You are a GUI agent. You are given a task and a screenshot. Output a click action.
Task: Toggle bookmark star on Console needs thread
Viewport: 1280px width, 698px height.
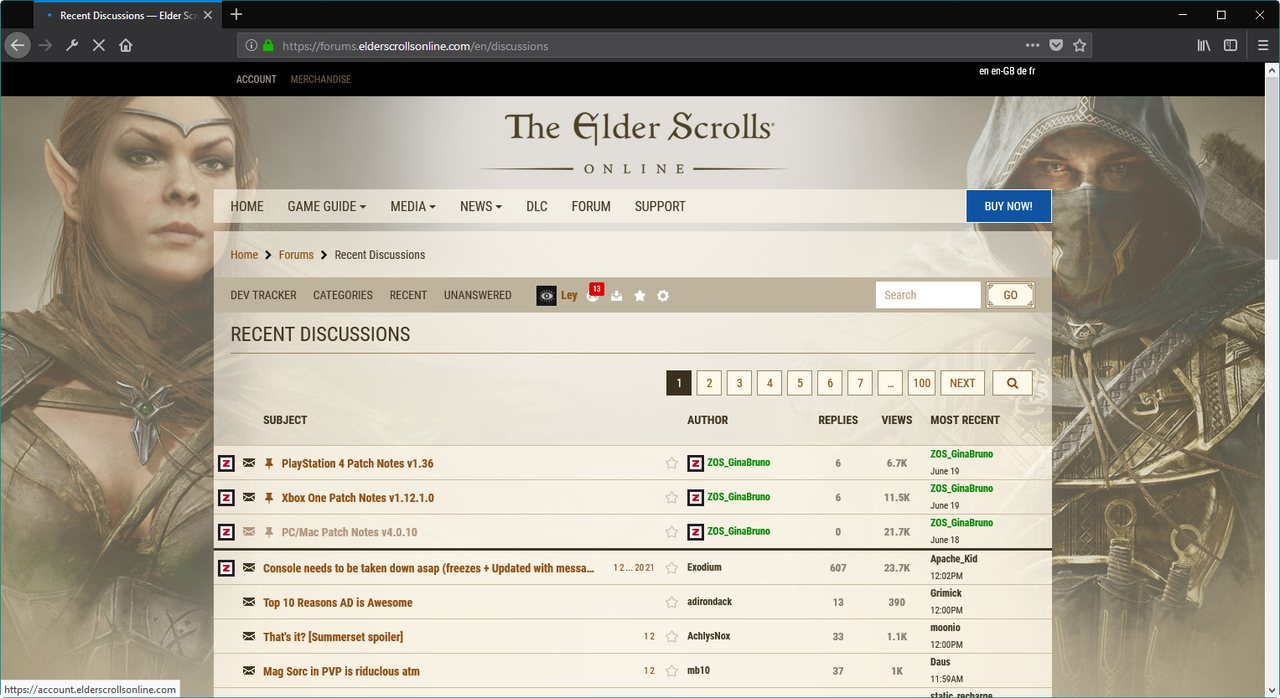(x=672, y=568)
